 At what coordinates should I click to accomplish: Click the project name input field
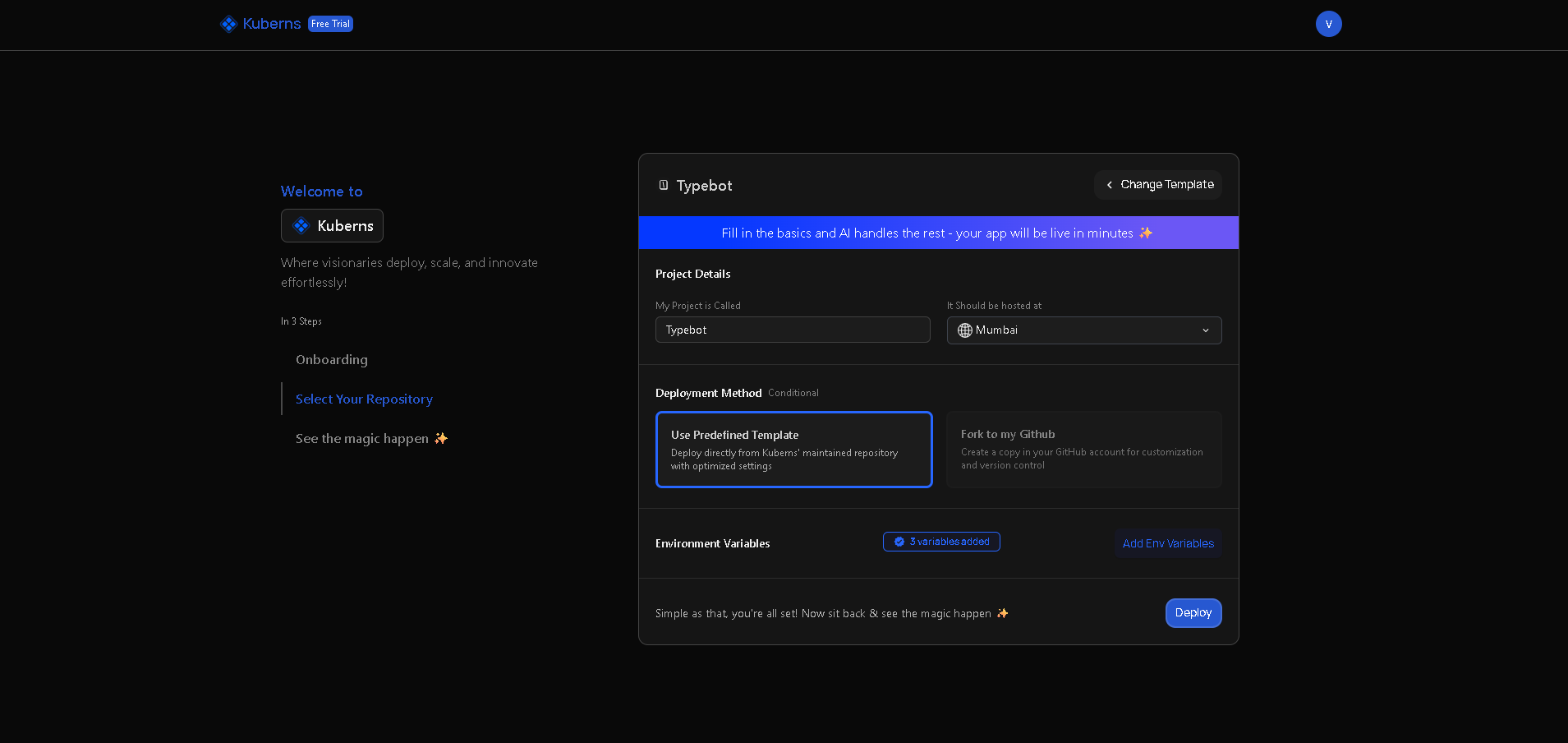coord(792,330)
